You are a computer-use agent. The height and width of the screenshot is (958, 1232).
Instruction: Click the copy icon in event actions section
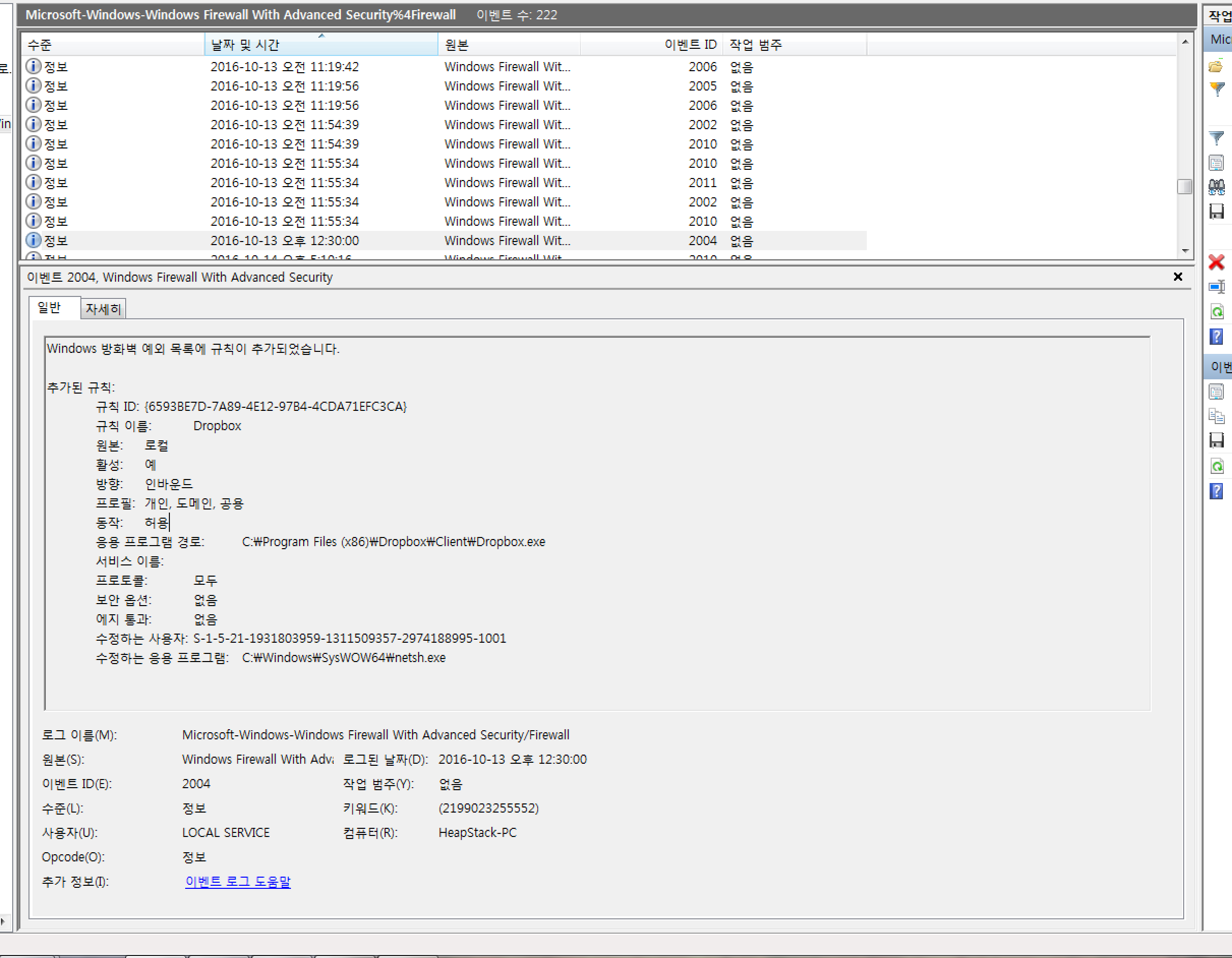tap(1217, 416)
